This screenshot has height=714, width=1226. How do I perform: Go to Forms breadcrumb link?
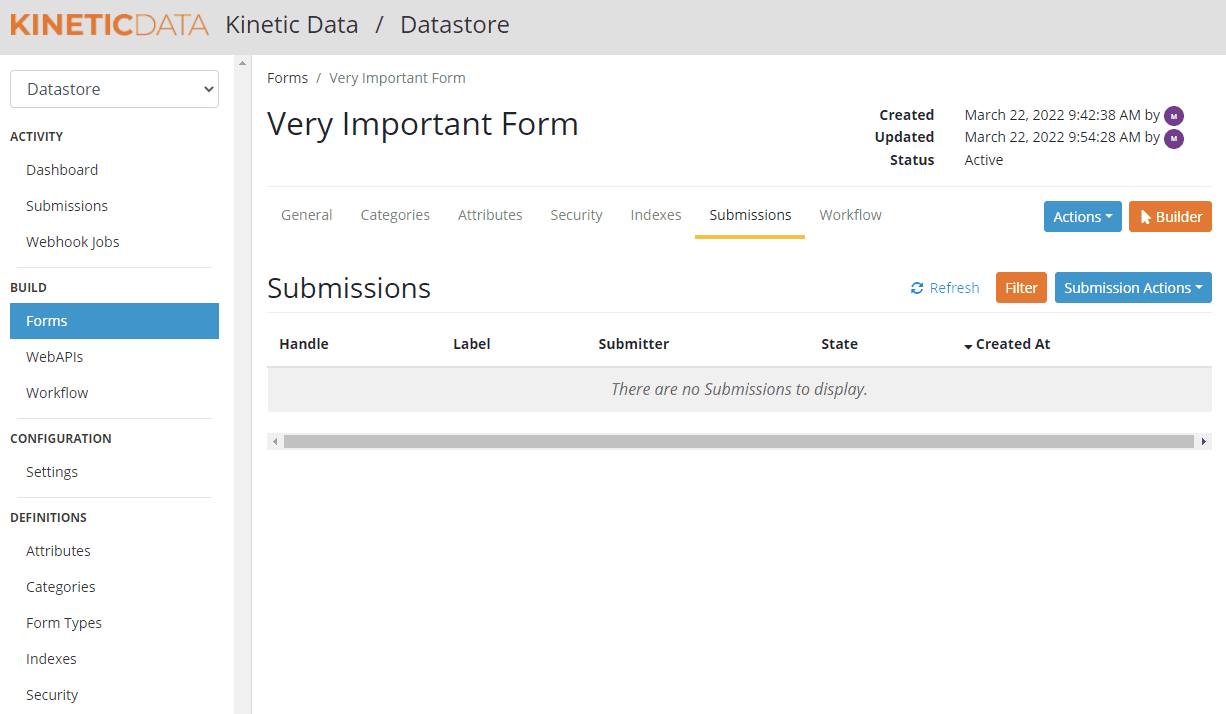pyautogui.click(x=287, y=78)
